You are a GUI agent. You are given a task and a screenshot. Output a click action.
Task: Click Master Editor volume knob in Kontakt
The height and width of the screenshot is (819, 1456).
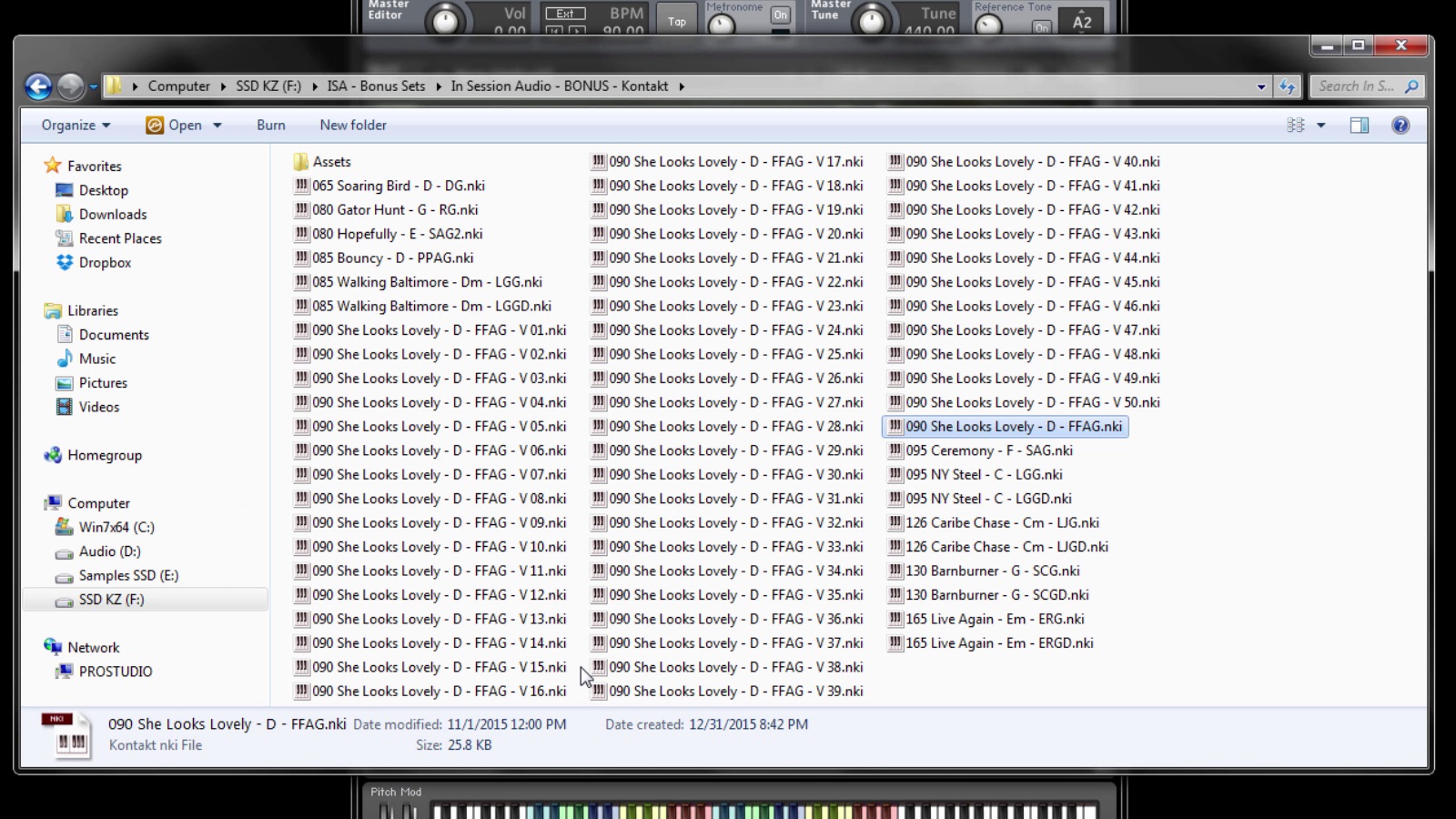pos(446,21)
